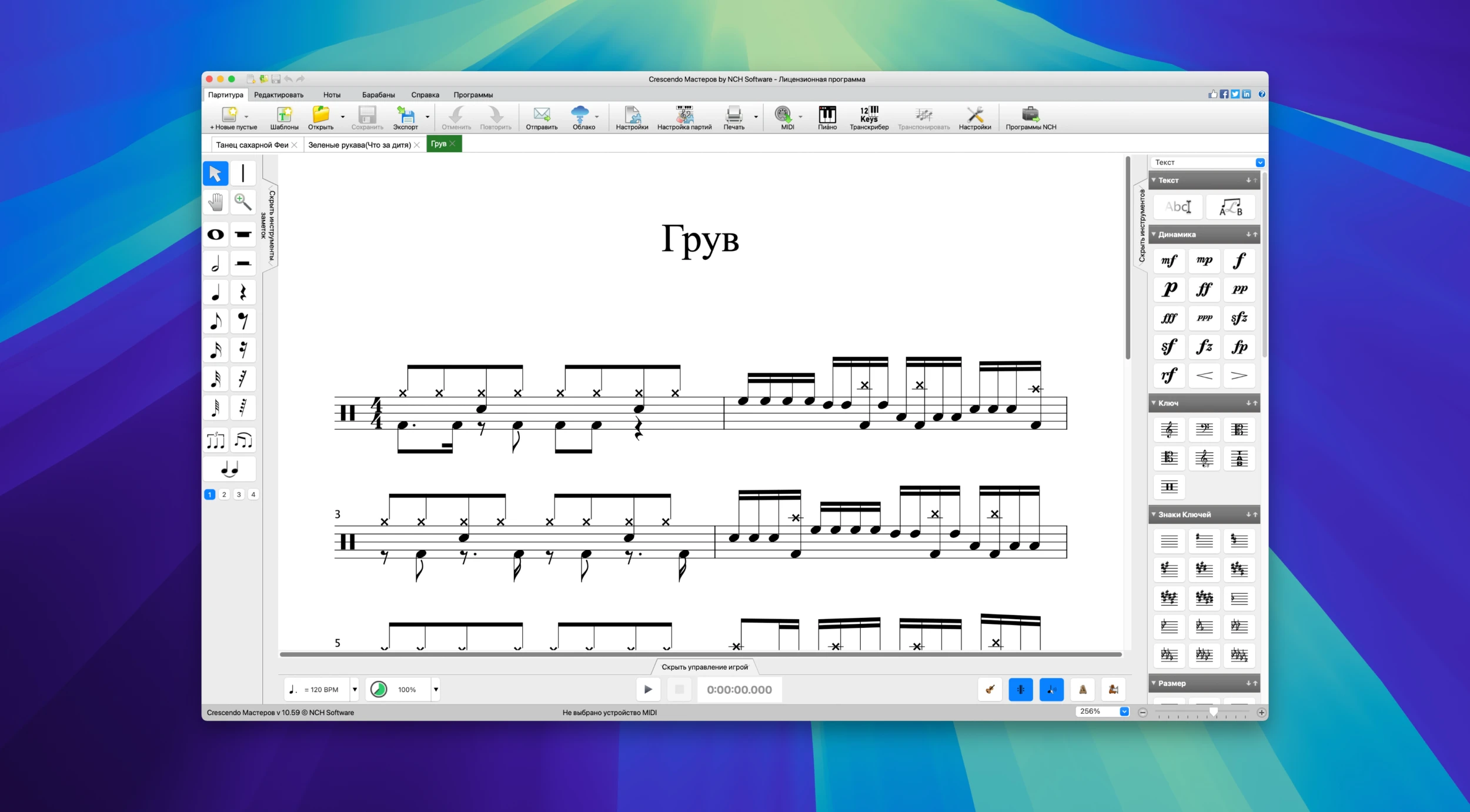
Task: Choose the eighth rest tool
Action: coord(243,321)
